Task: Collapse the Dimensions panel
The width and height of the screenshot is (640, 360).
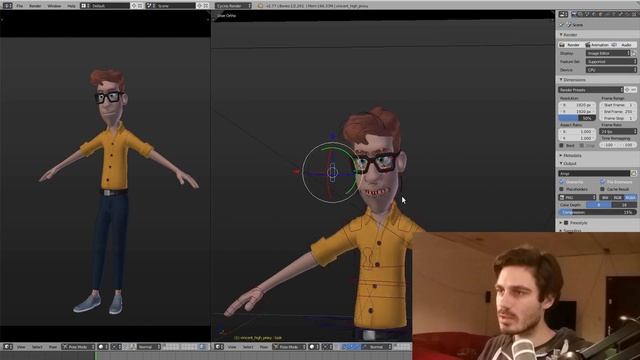Action: (574, 80)
